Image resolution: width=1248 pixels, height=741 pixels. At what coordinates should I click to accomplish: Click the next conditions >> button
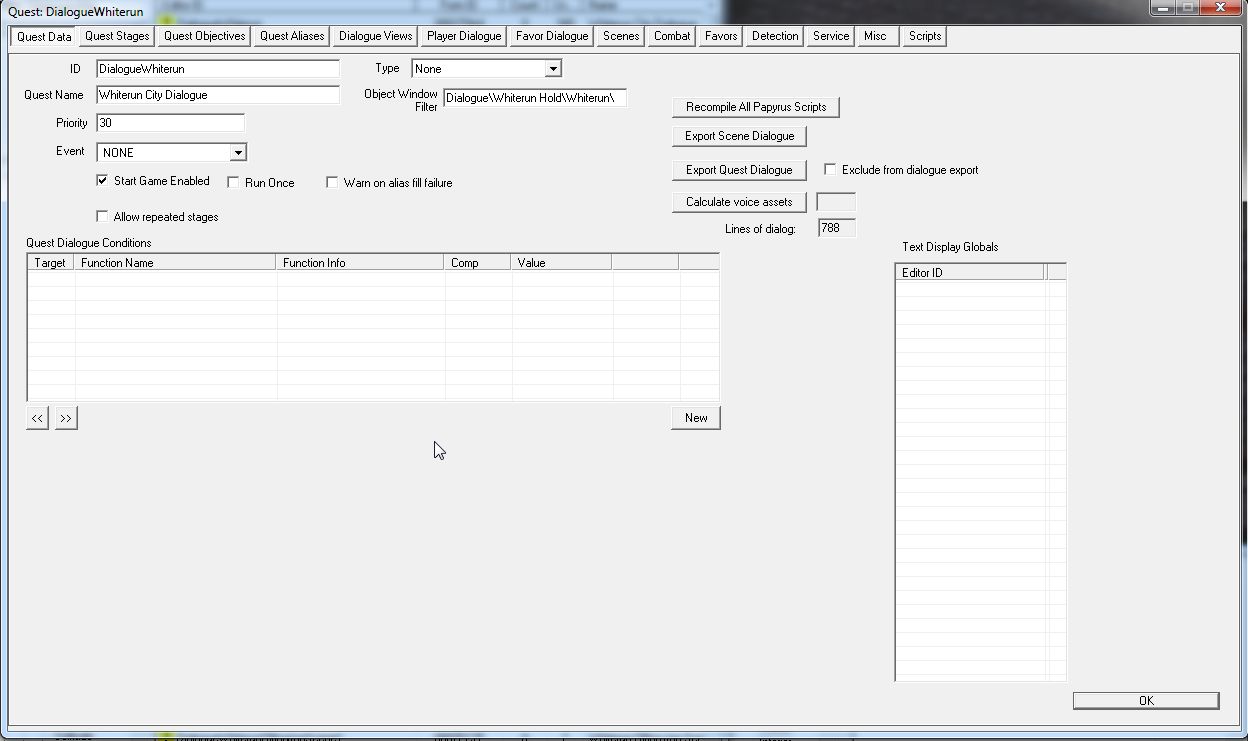click(x=66, y=418)
